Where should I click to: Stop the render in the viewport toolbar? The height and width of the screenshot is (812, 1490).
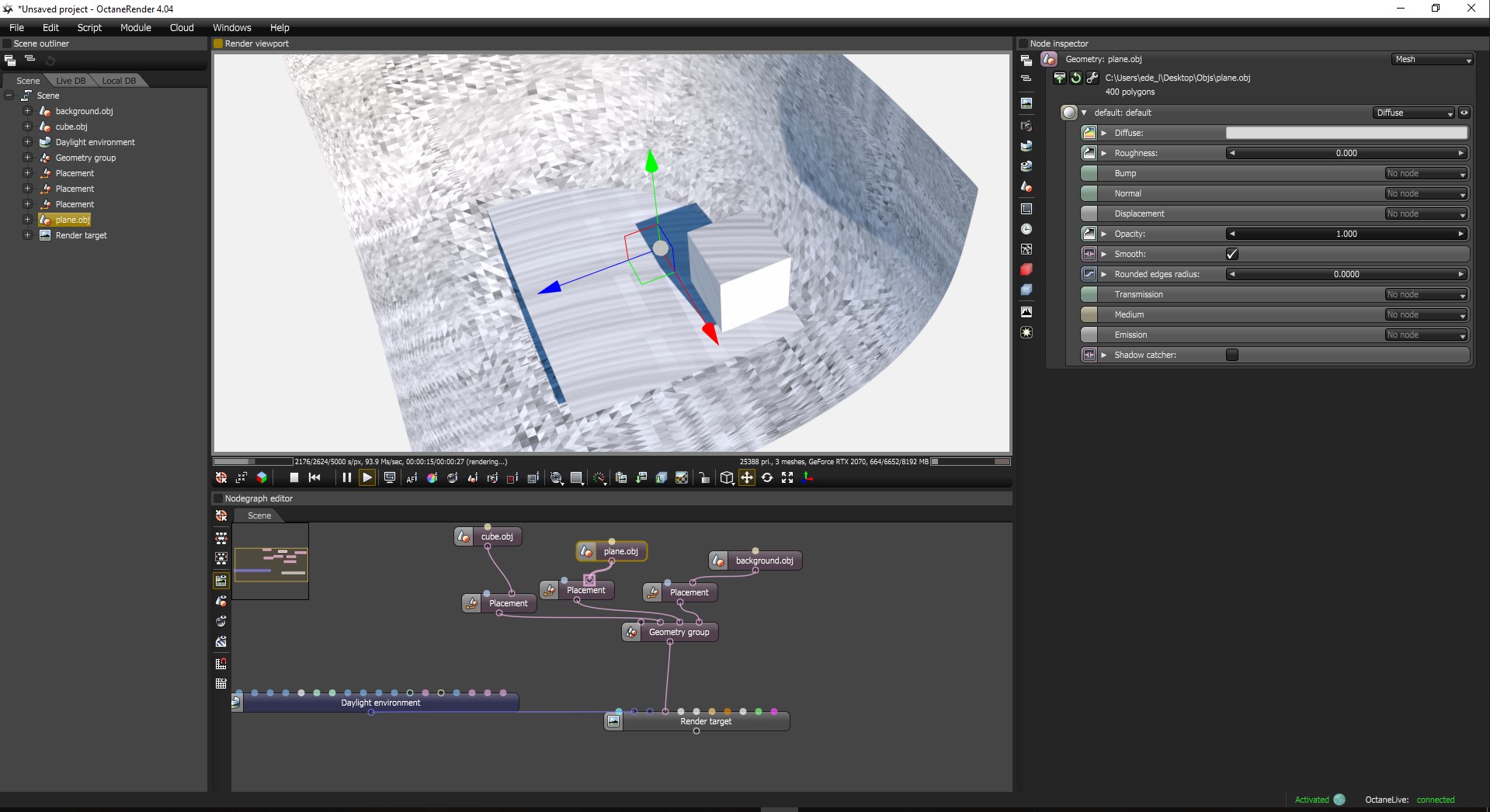[x=294, y=478]
